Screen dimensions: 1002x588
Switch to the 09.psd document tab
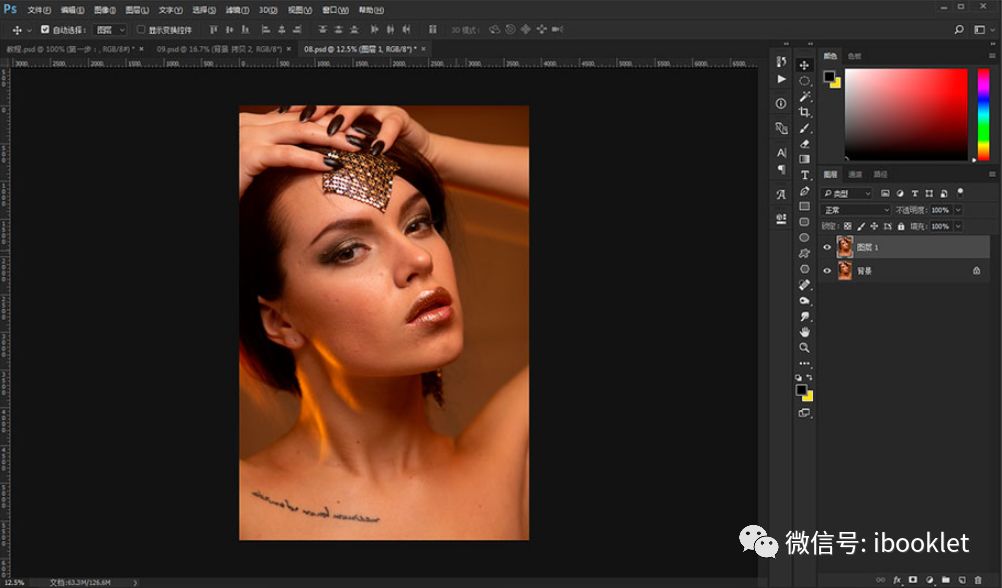point(215,48)
